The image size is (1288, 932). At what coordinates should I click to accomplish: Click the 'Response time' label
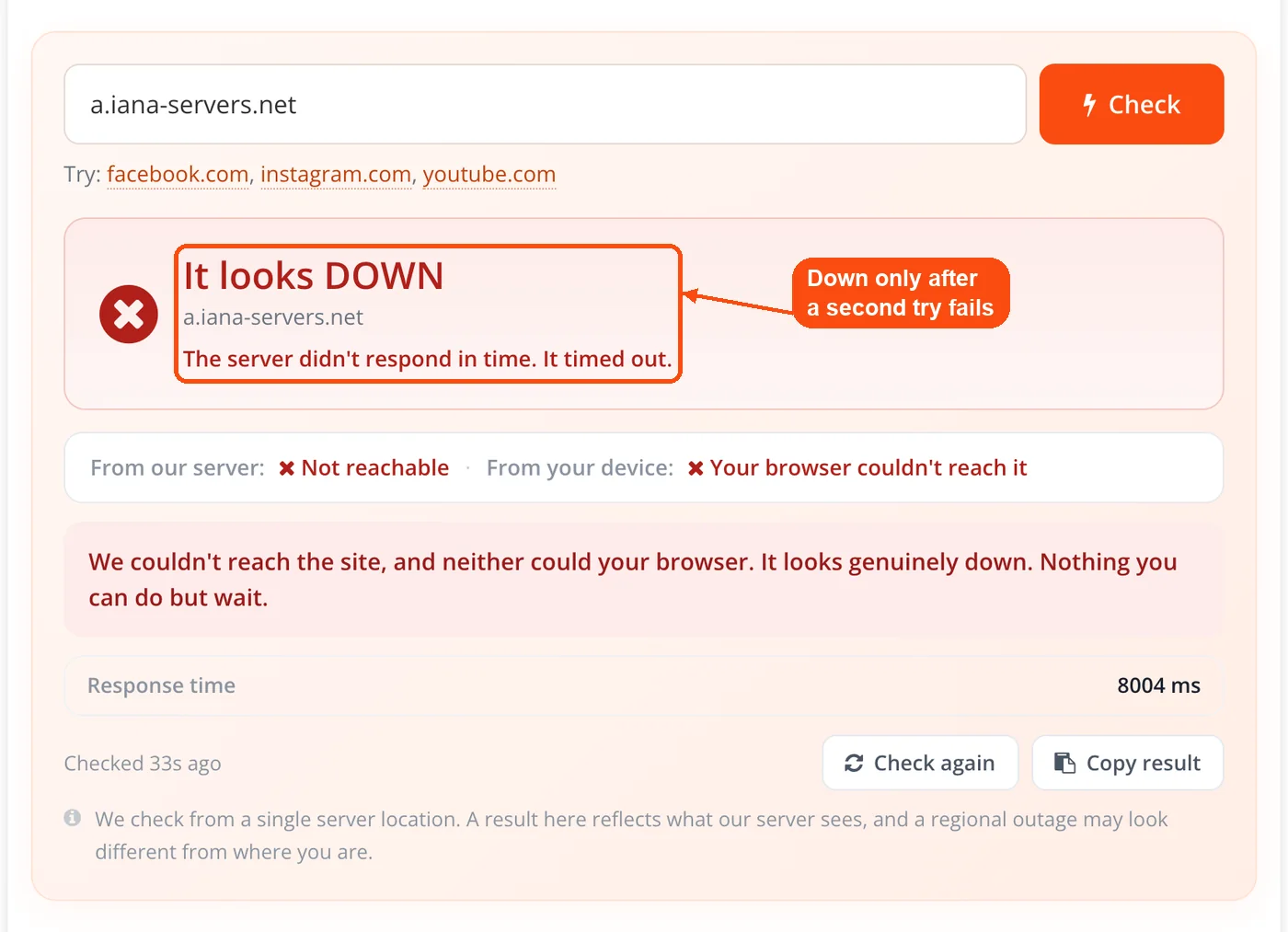pos(161,685)
